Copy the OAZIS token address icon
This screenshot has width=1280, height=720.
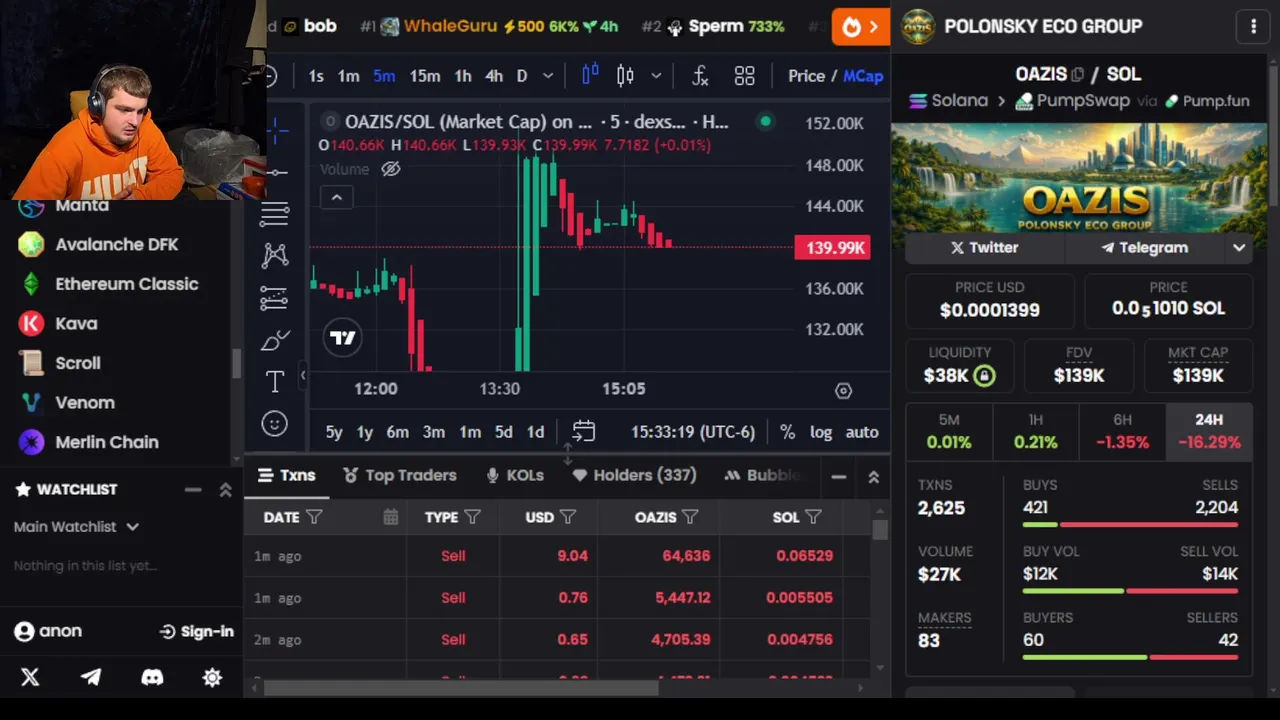click(1077, 75)
